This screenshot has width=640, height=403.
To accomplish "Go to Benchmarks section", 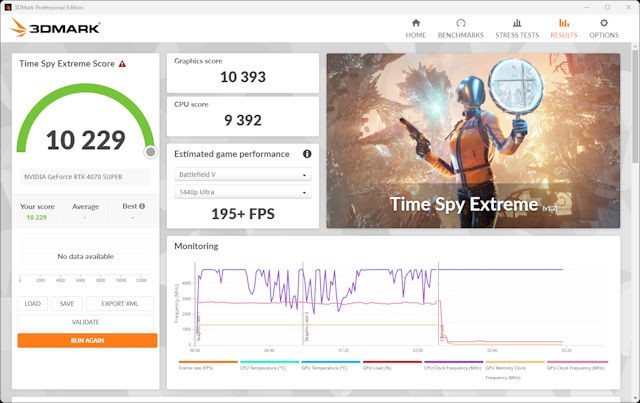I will pos(460,29).
